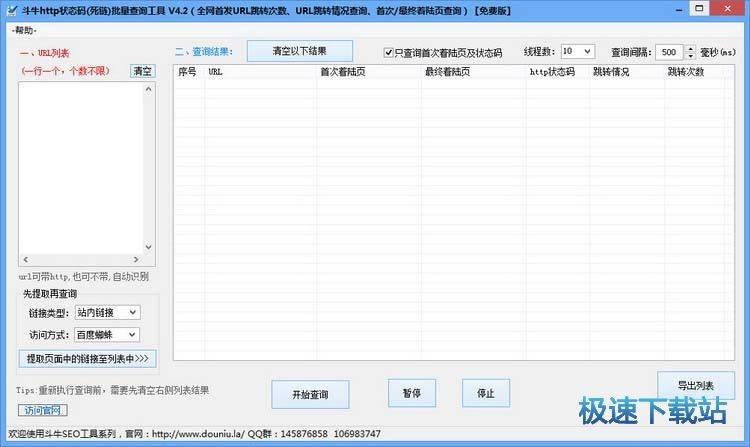The image size is (750, 447).
Task: Click 提取页面中的链接至列表中 button
Action: (x=88, y=359)
